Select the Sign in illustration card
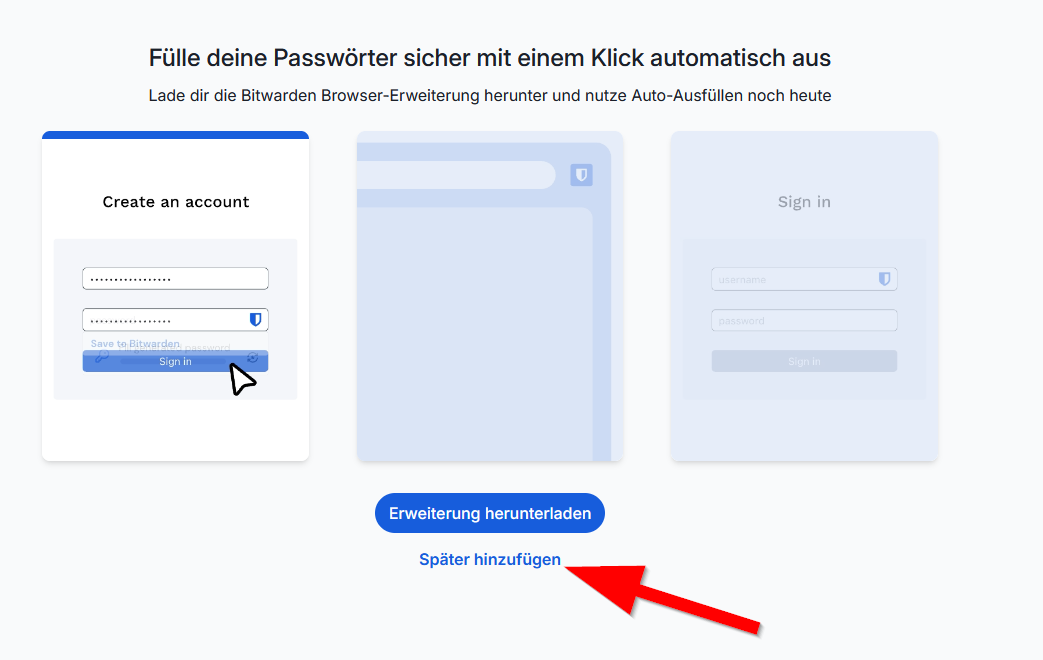Screen dimensions: 1043x660 [x=804, y=296]
